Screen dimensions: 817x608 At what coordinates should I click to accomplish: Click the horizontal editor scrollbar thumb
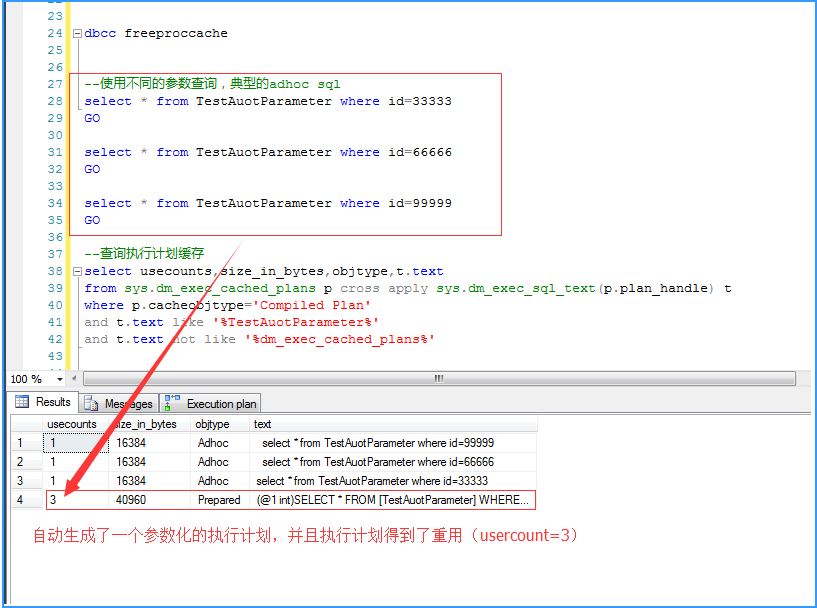pyautogui.click(x=439, y=379)
